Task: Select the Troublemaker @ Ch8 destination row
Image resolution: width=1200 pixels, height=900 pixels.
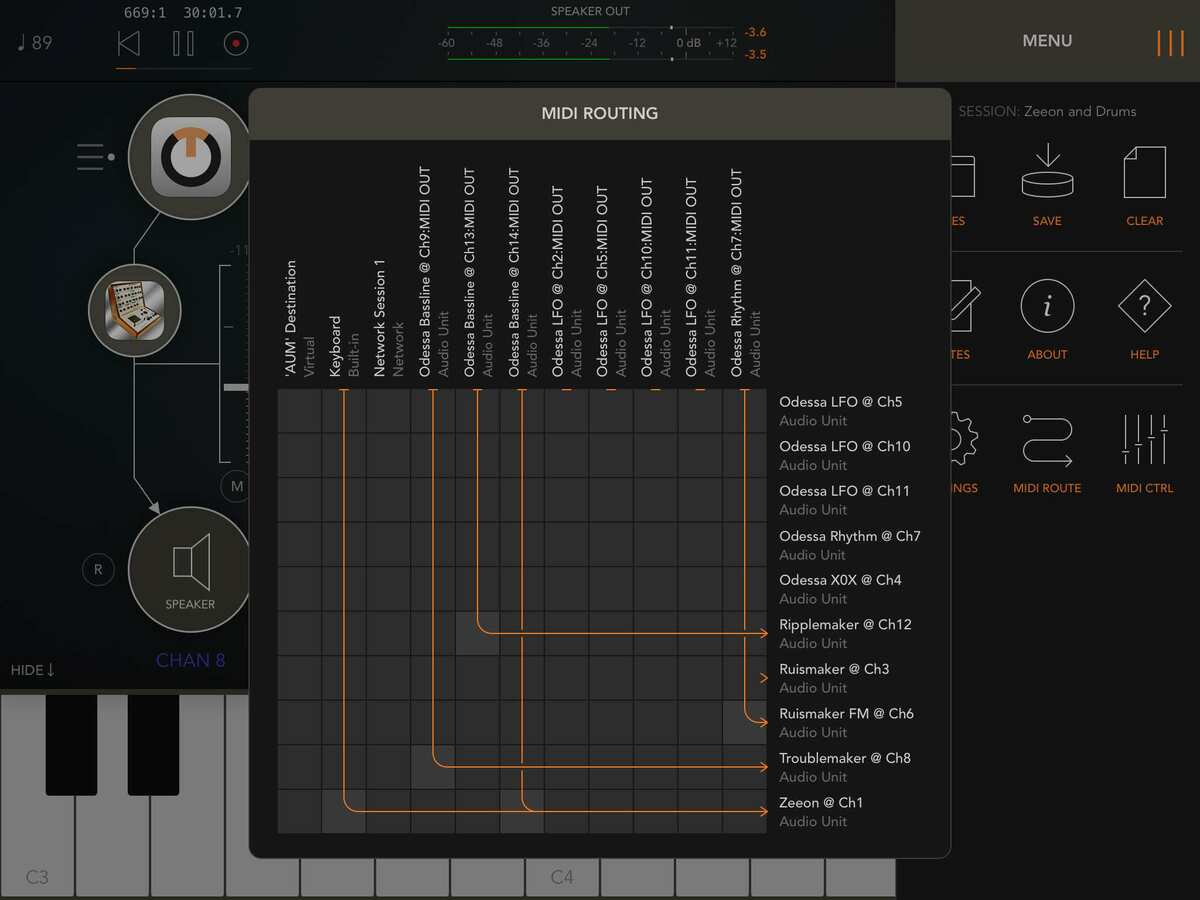Action: tap(845, 767)
